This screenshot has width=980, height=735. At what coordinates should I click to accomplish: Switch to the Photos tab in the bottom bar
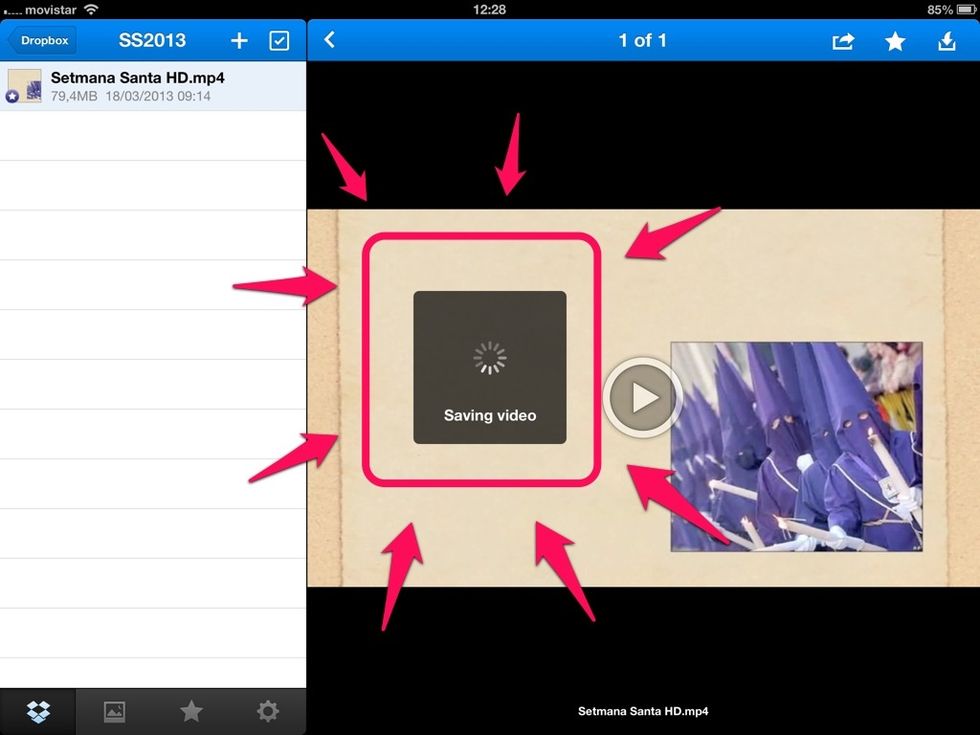[114, 712]
